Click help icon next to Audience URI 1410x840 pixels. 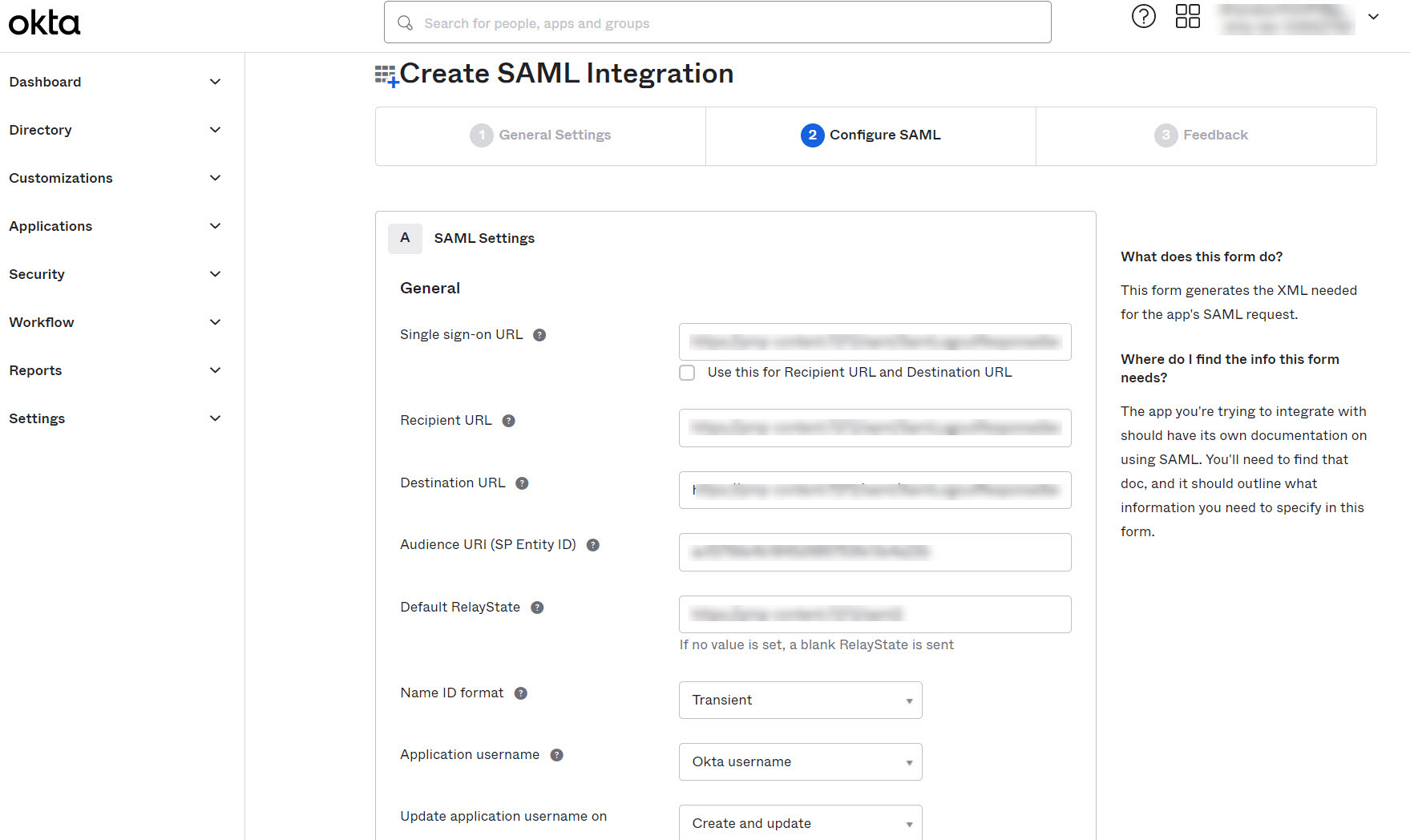[x=593, y=545]
